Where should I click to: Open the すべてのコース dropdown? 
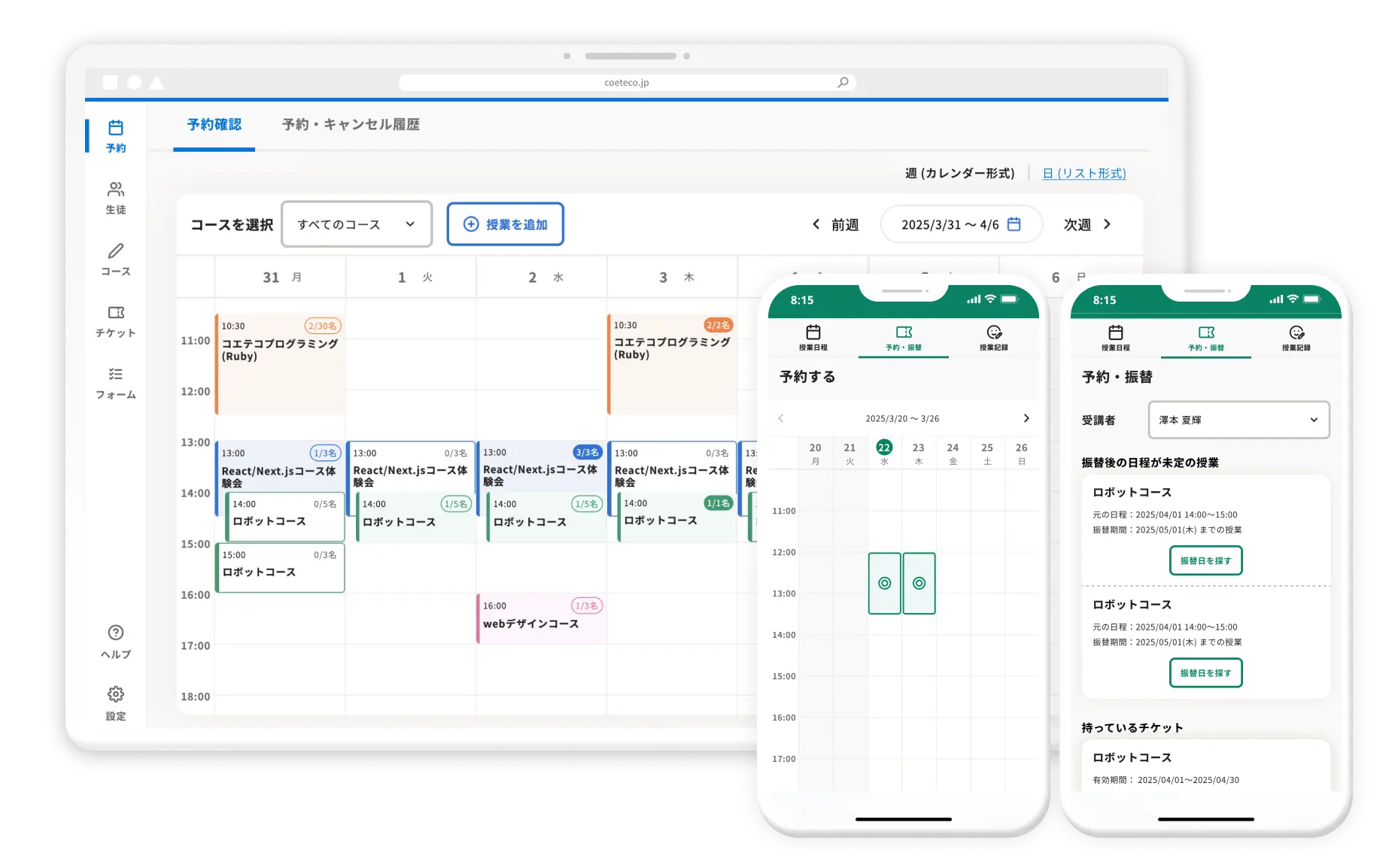pos(356,223)
